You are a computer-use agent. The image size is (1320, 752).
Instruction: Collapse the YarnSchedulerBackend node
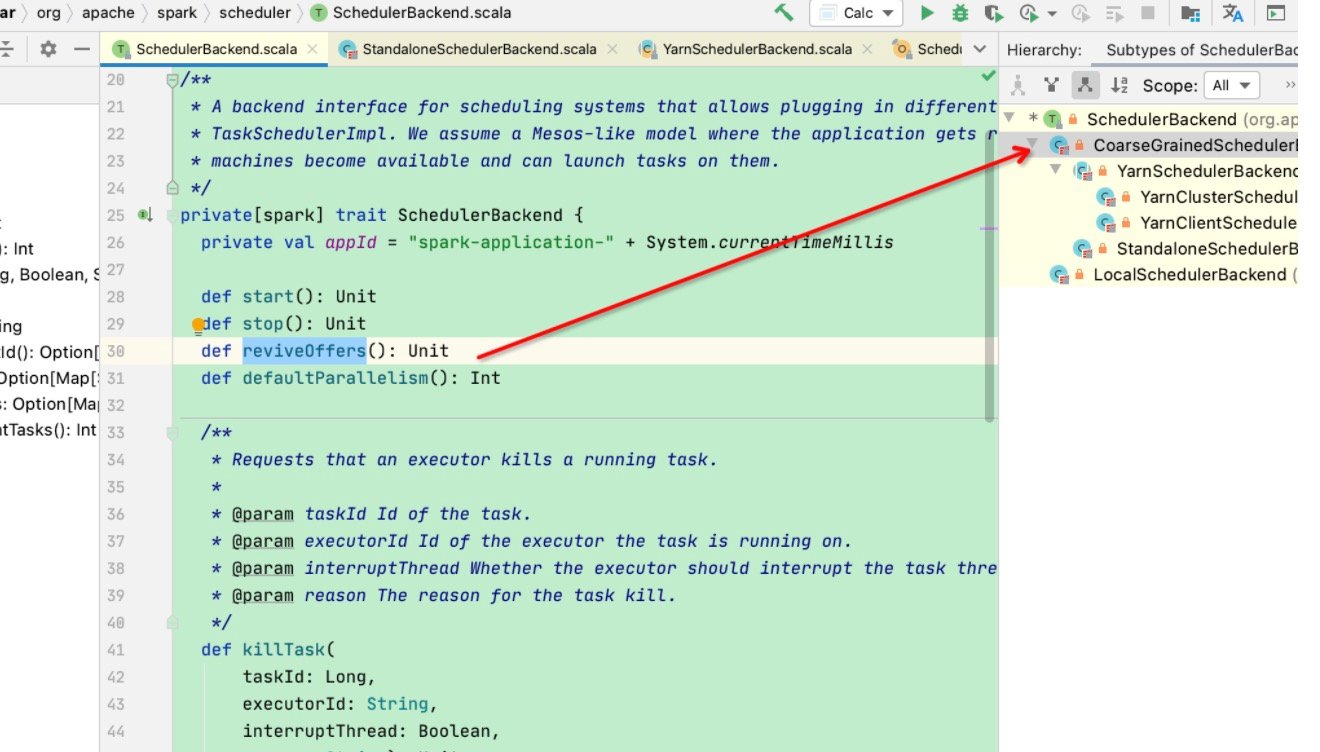pyautogui.click(x=1058, y=171)
